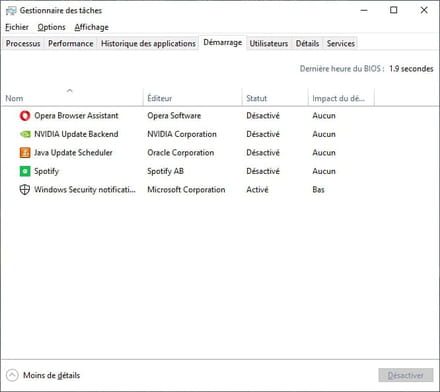Click the Windows Security shield icon
440x392 pixels.
pos(25,190)
